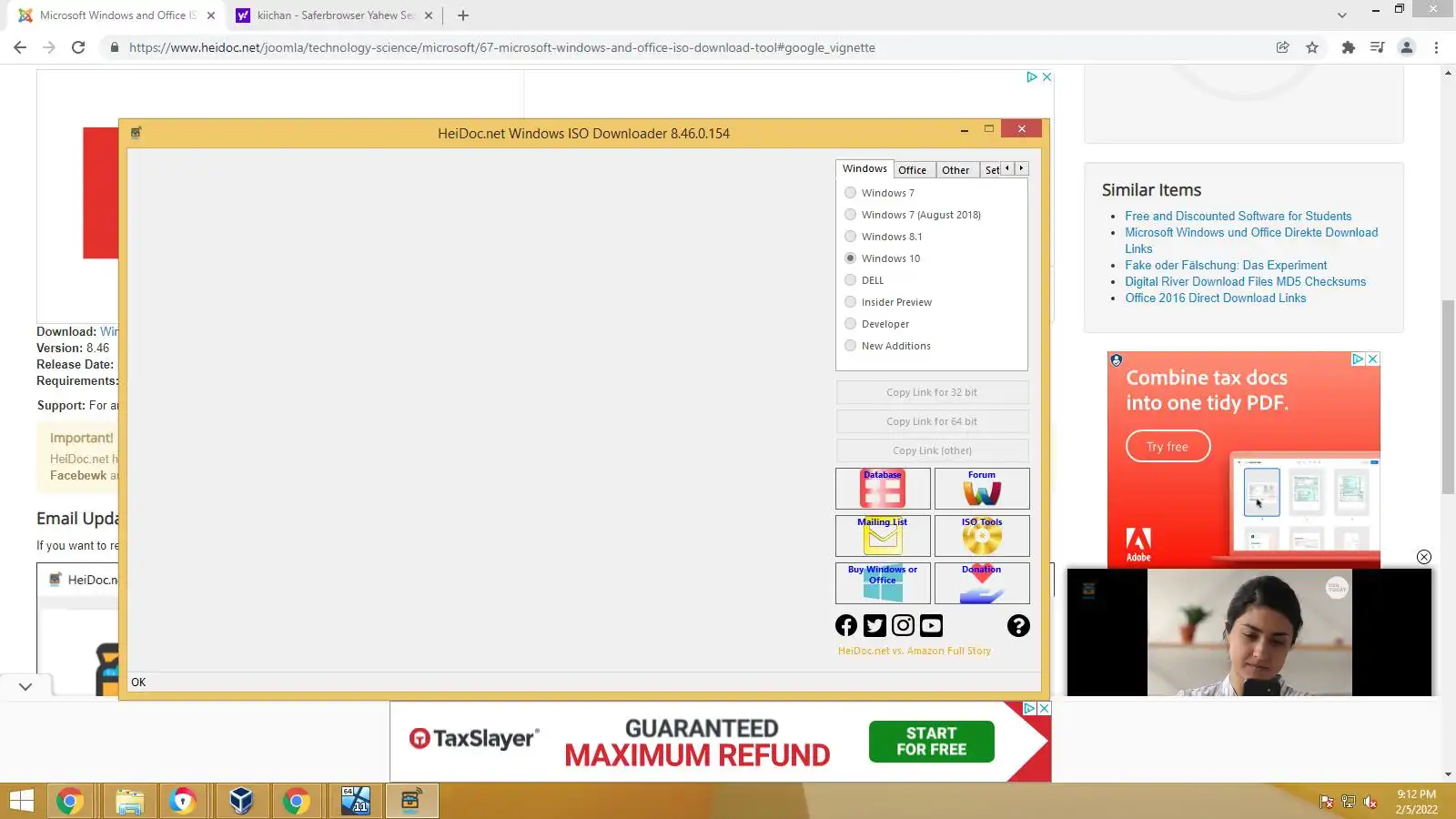
Task: Open Buy Windows or Office icon
Action: [883, 583]
